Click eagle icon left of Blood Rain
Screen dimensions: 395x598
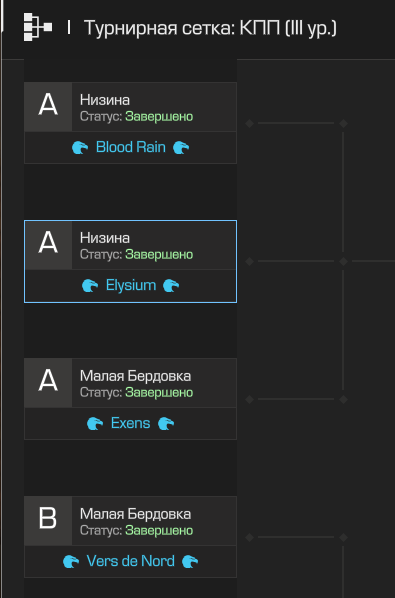[x=80, y=148]
